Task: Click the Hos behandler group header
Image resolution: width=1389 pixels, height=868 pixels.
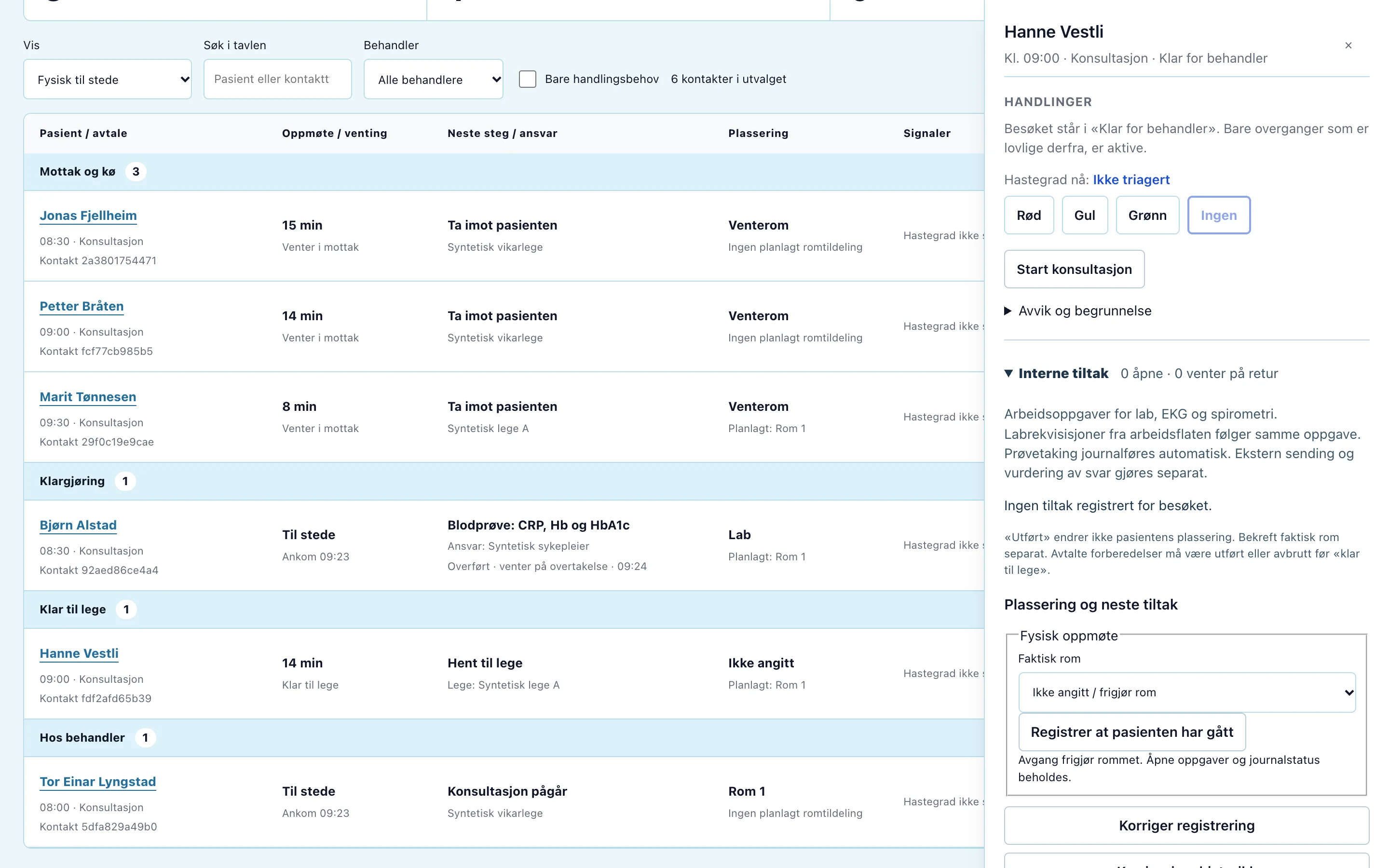Action: 504,738
